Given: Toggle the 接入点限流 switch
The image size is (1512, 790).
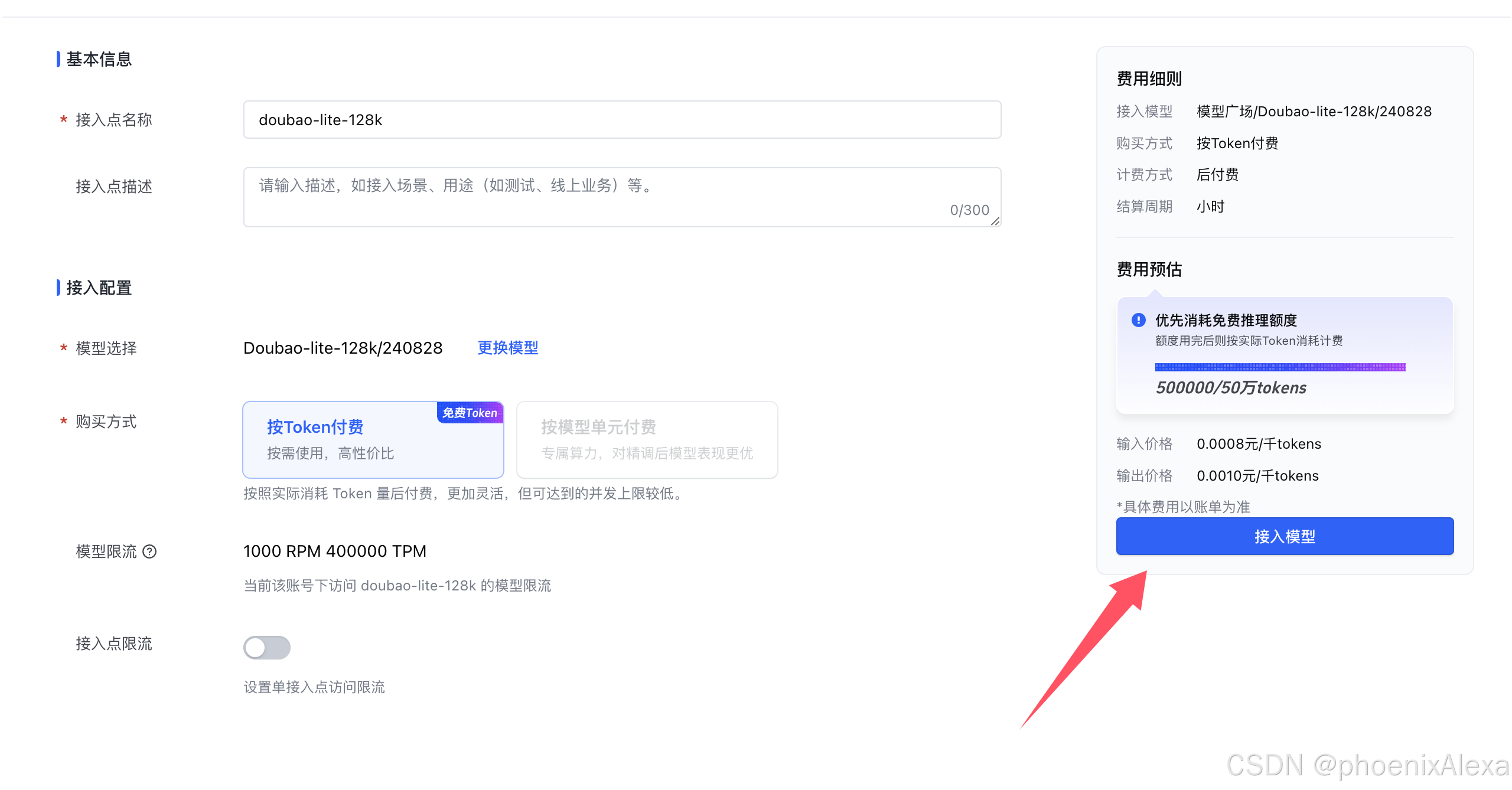Looking at the screenshot, I should pyautogui.click(x=267, y=647).
